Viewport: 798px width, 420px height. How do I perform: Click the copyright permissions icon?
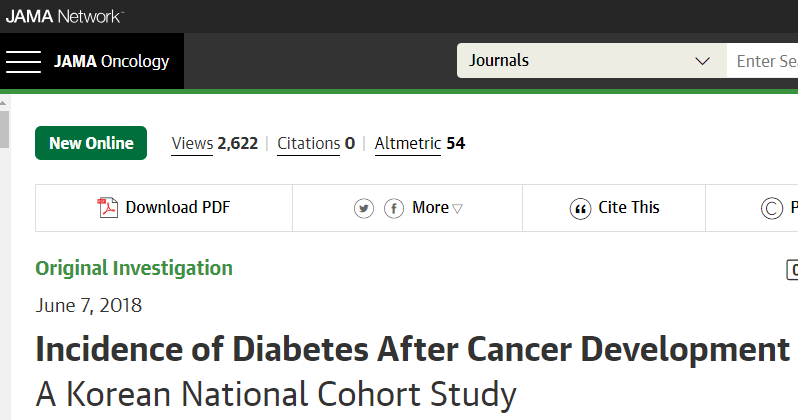tap(771, 209)
